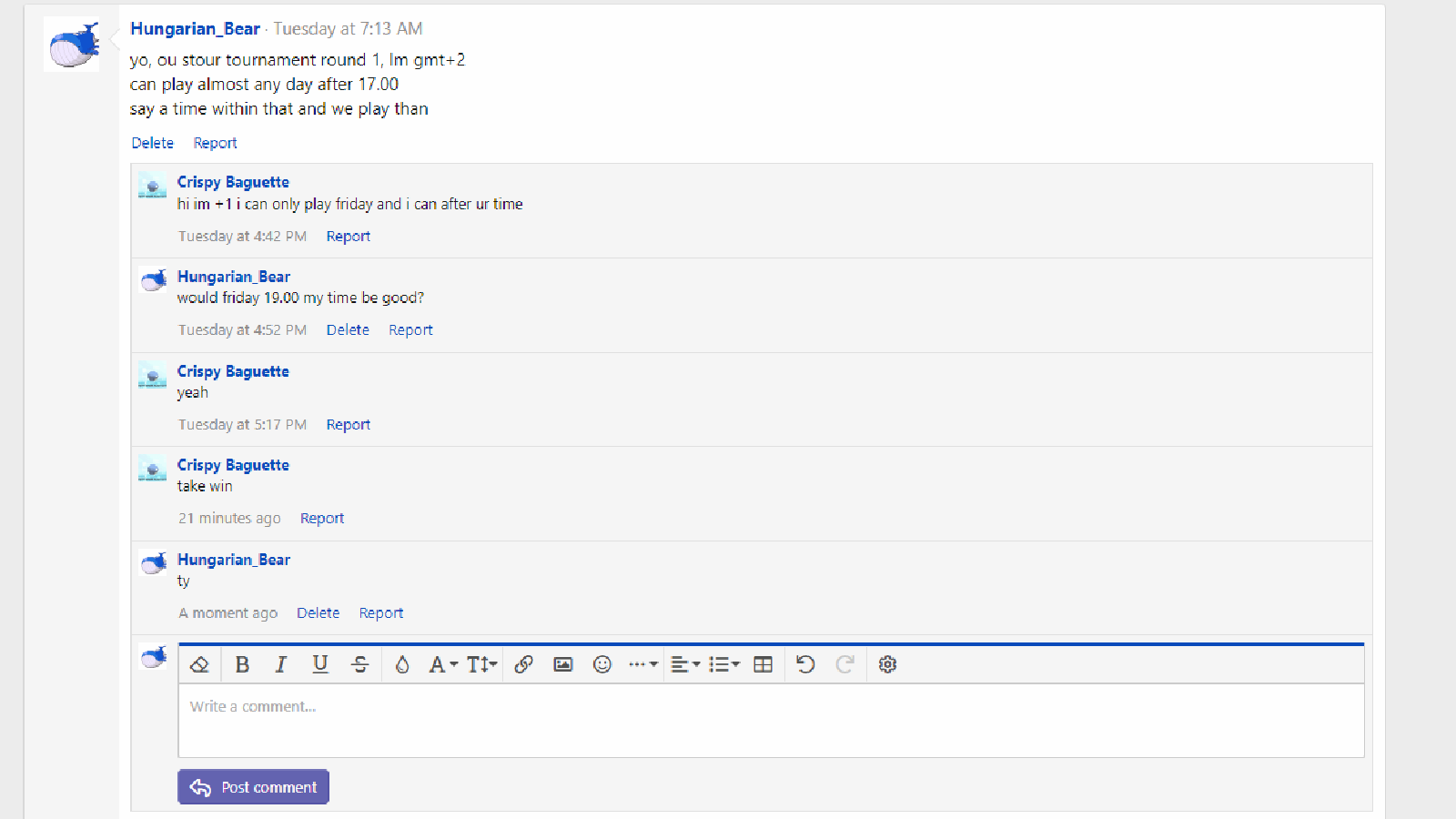Viewport: 1456px width, 819px height.
Task: Undo the last editor action
Action: pyautogui.click(x=805, y=664)
